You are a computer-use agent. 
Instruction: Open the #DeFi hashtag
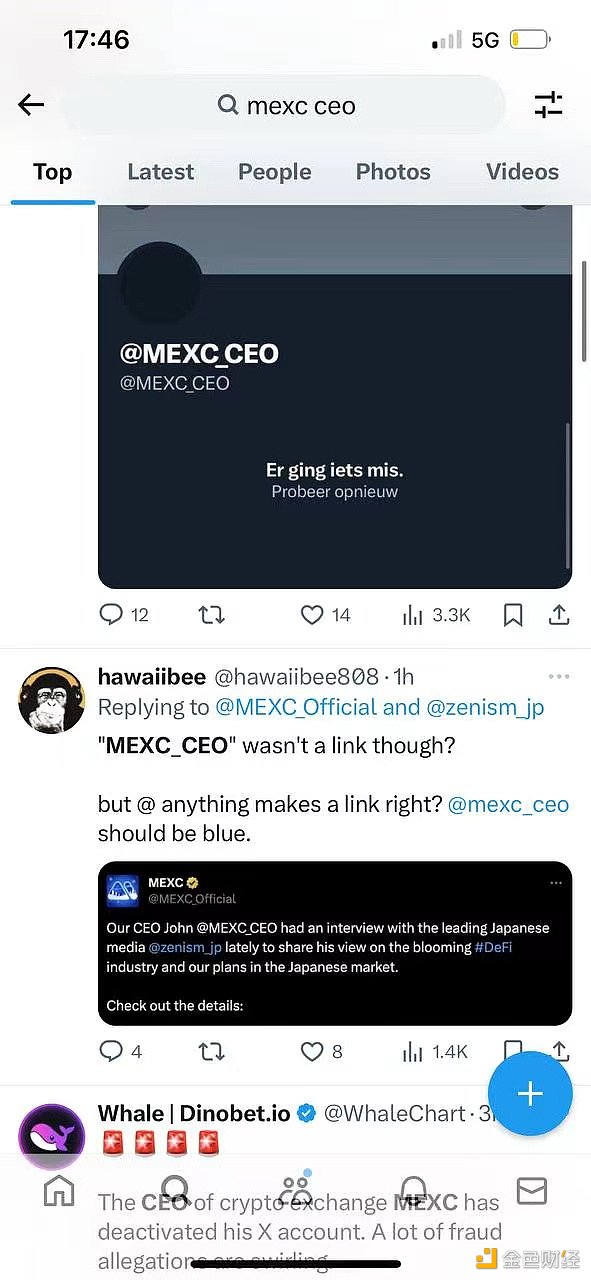click(493, 947)
